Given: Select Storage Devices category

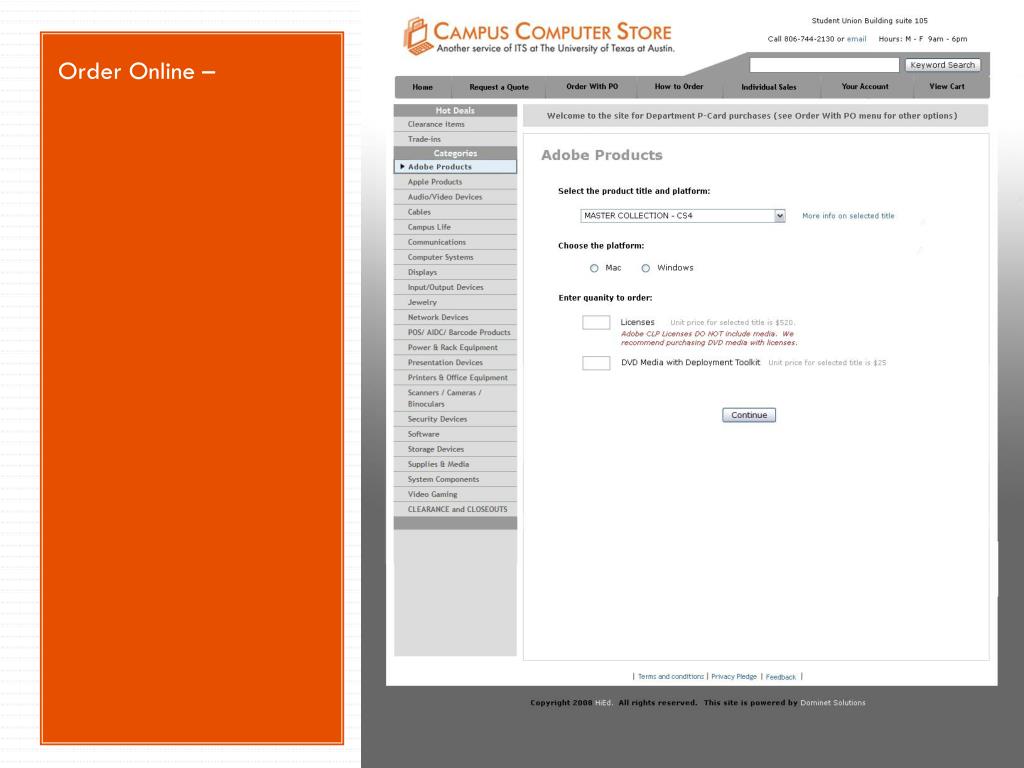Looking at the screenshot, I should 455,449.
